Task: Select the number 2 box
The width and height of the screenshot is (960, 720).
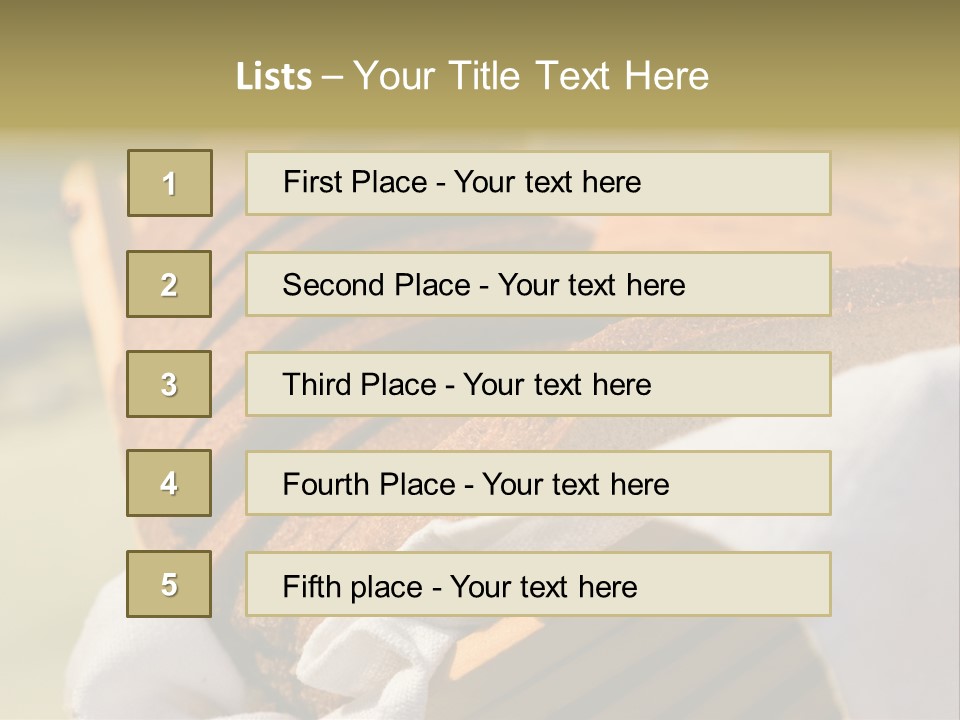Action: 169,284
